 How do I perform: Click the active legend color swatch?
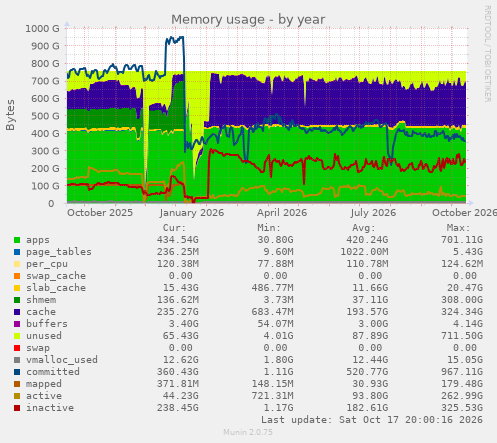[17, 396]
